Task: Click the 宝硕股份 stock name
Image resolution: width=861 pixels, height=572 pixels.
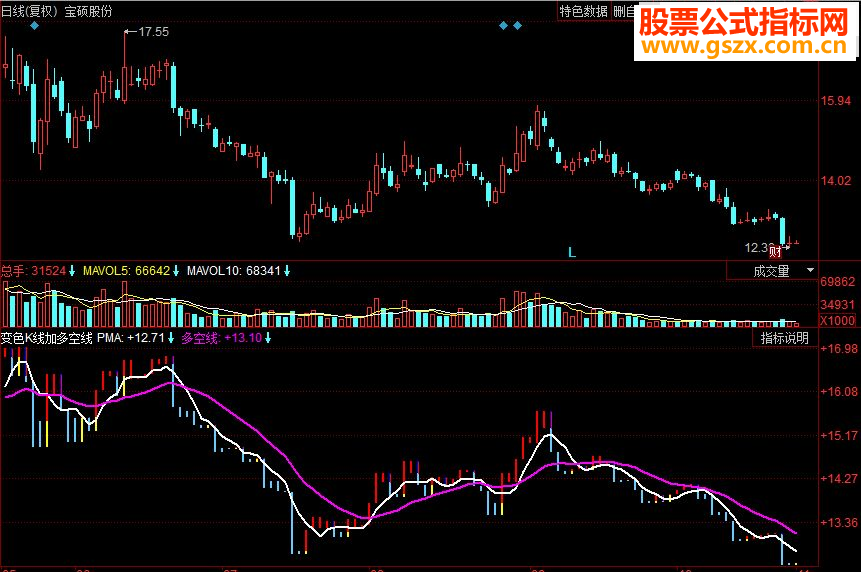Action: point(88,11)
